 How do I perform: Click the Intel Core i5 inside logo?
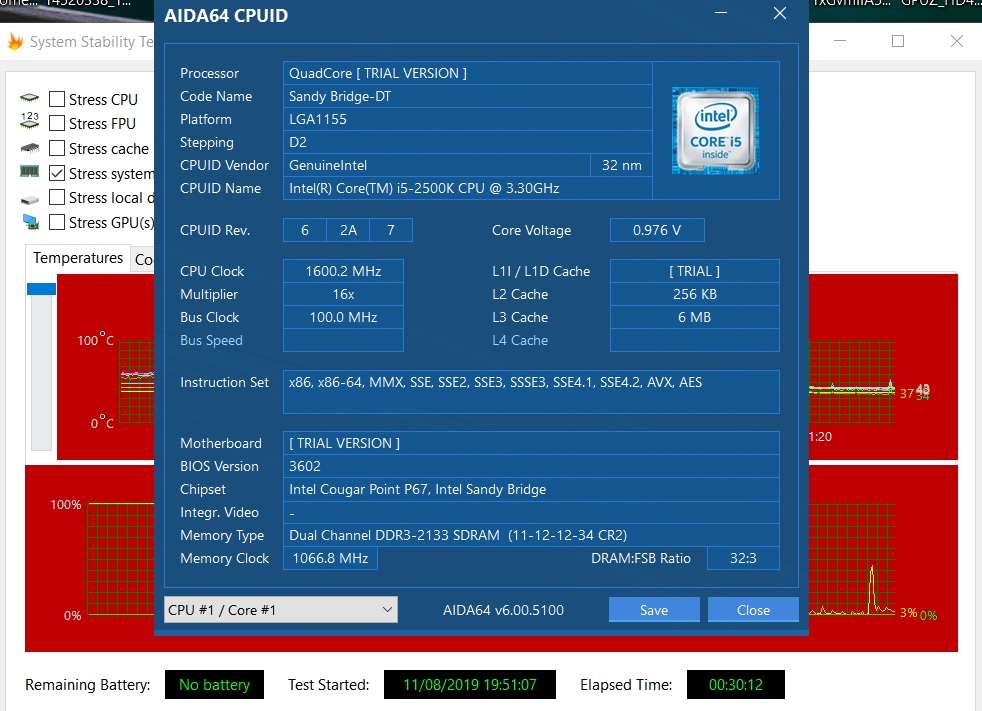point(715,130)
